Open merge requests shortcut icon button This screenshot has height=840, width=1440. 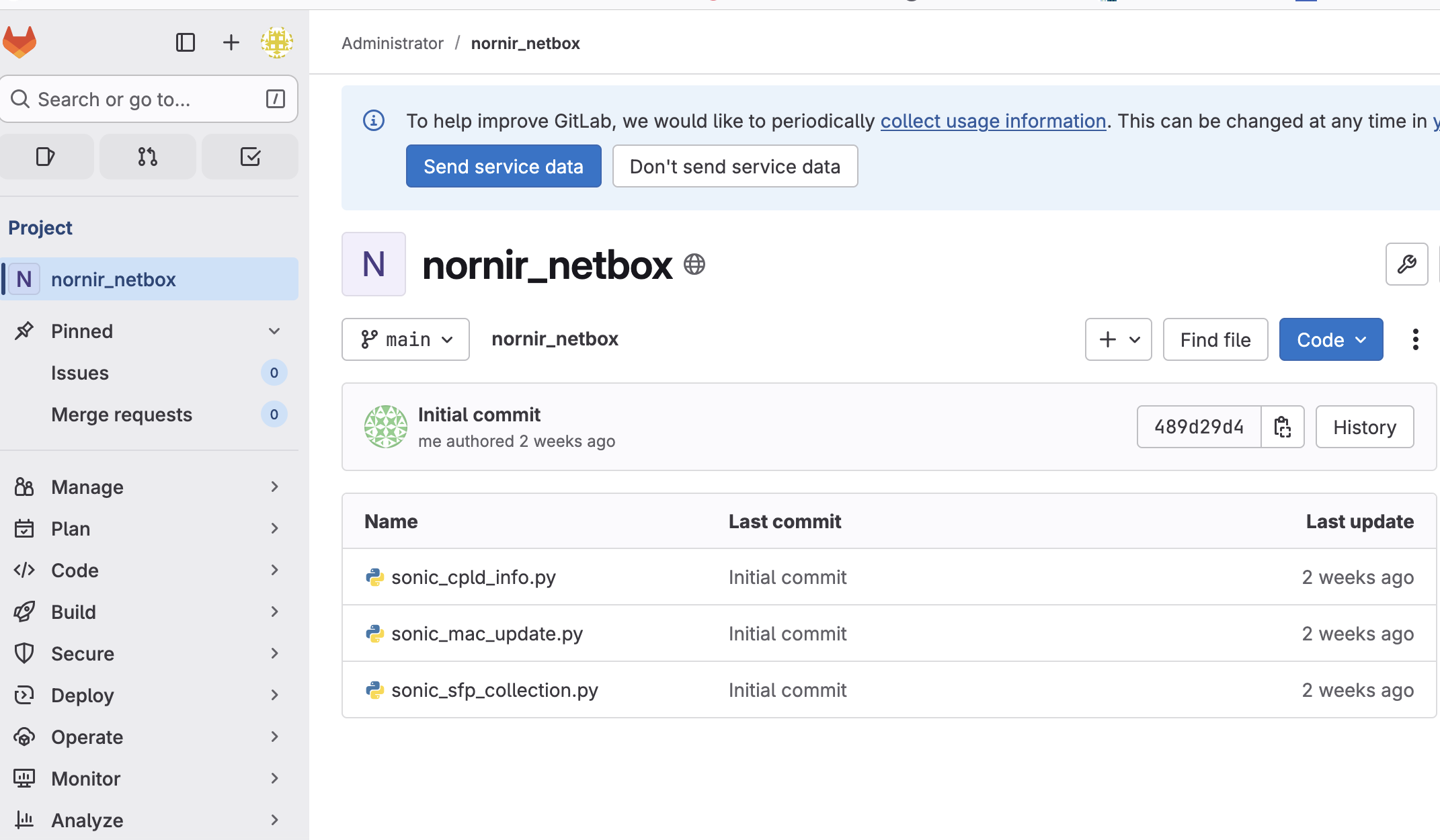[148, 157]
